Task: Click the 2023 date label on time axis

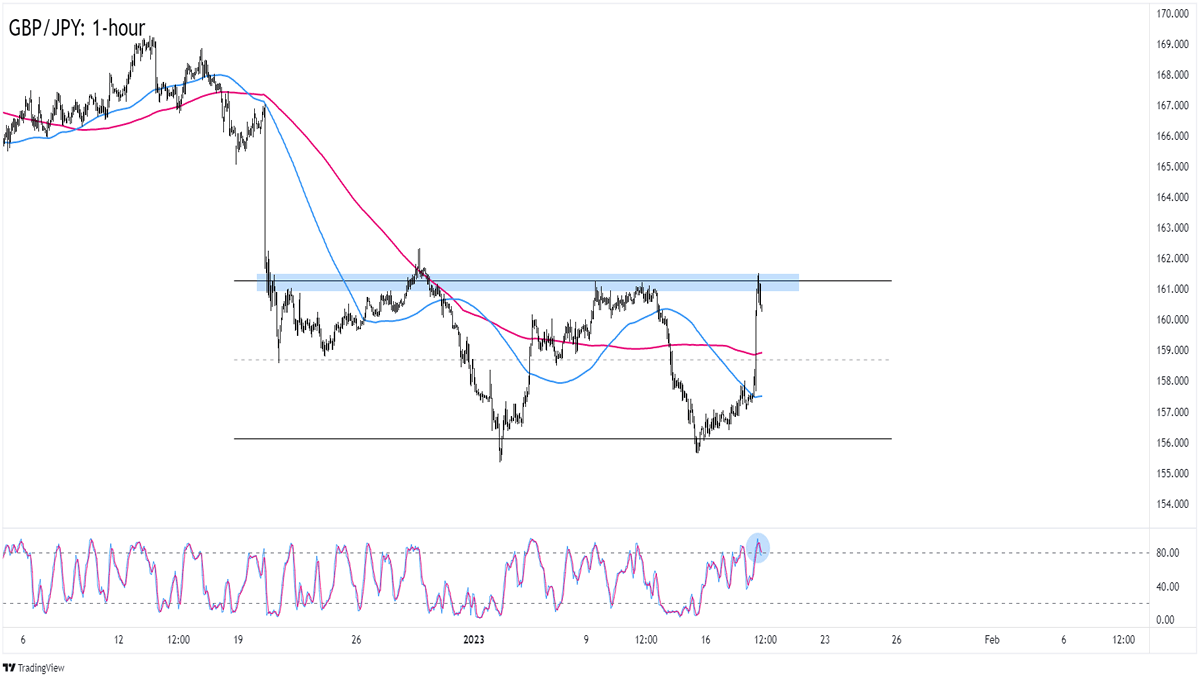Action: [472, 640]
